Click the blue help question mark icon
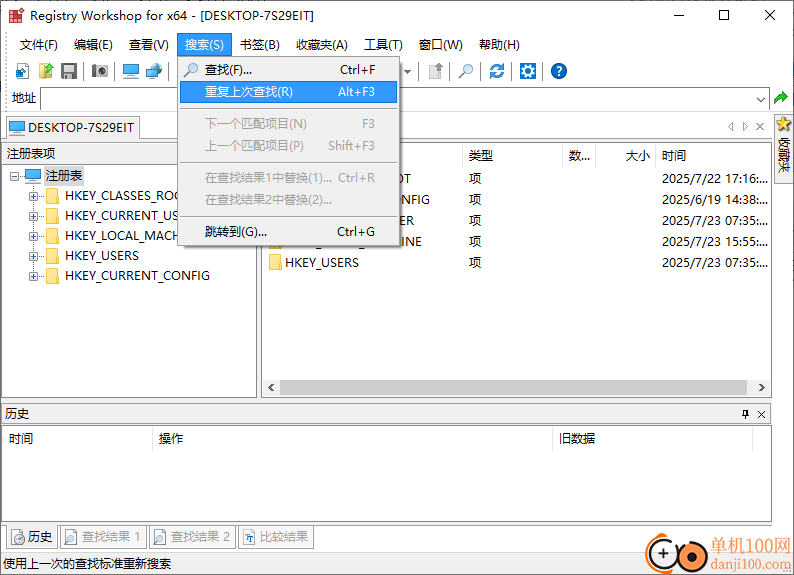 (x=559, y=71)
